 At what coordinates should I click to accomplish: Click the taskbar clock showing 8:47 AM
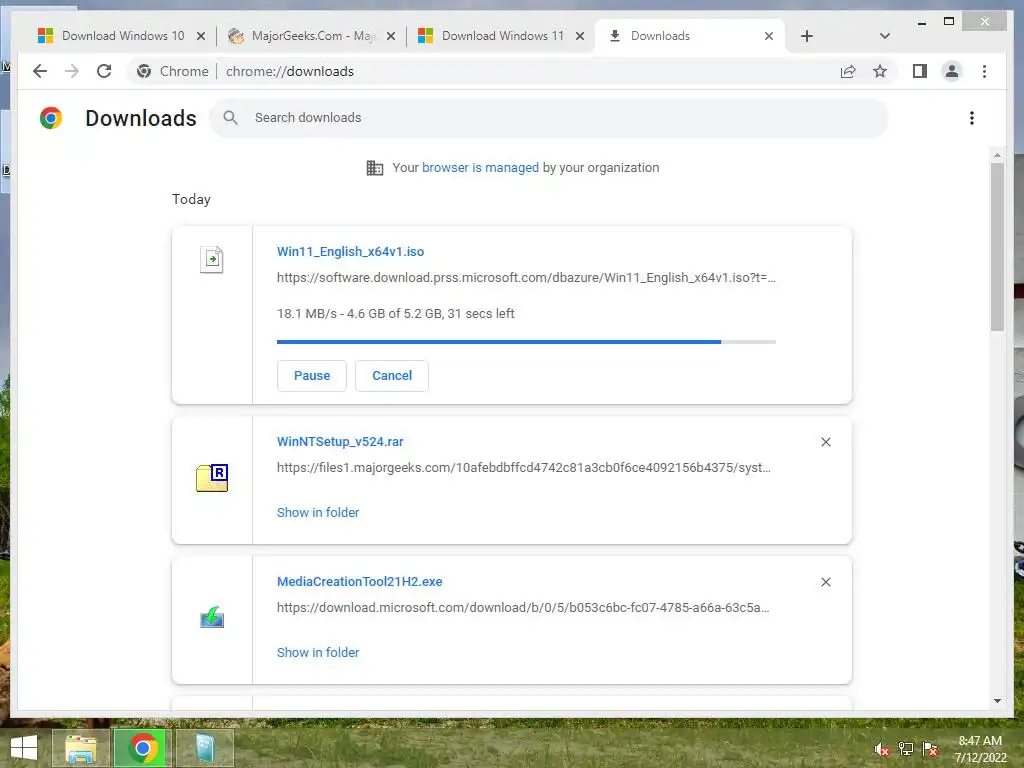(x=980, y=749)
